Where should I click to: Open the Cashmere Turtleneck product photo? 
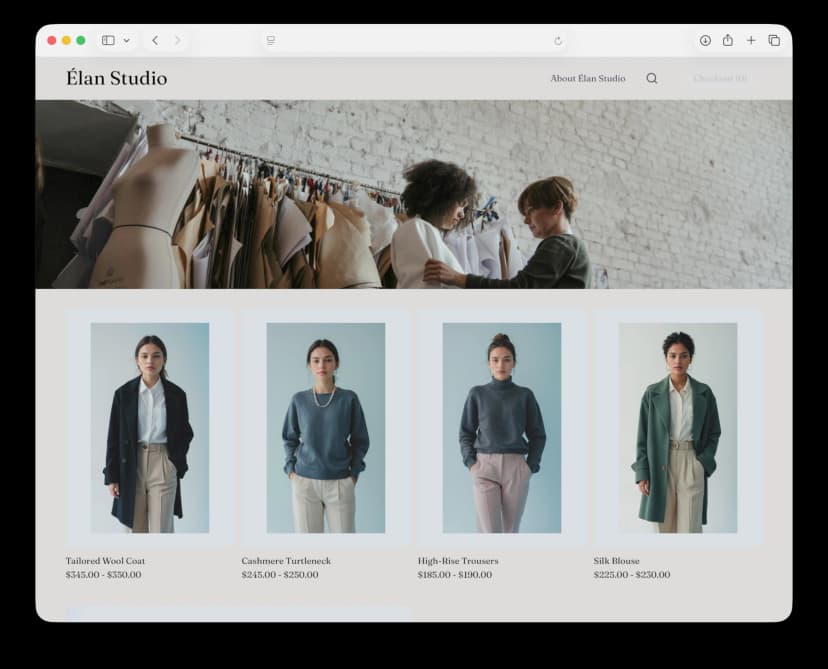(326, 427)
